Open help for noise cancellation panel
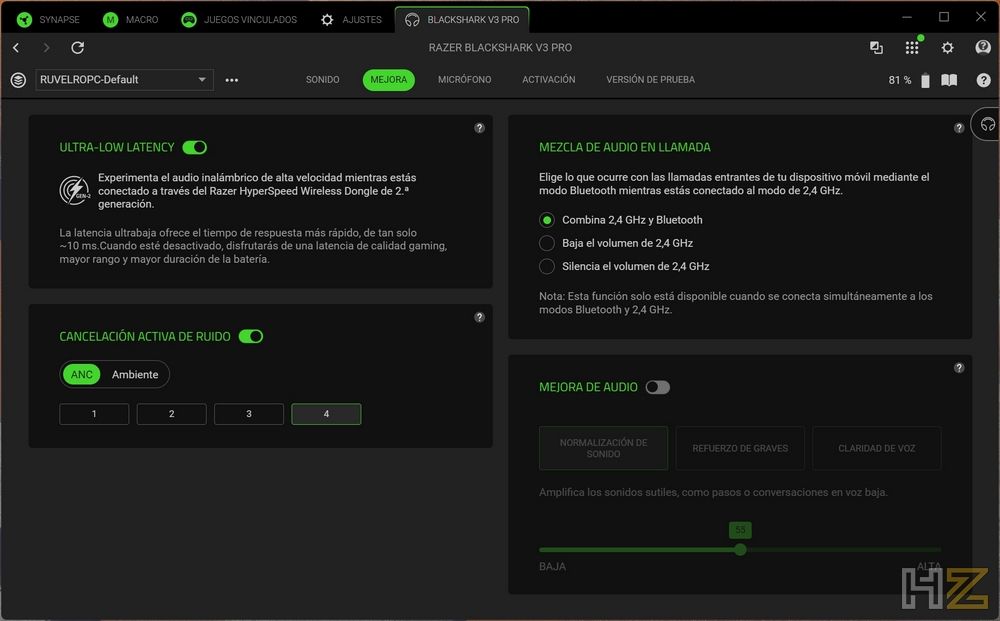The width and height of the screenshot is (1000, 621). click(480, 318)
